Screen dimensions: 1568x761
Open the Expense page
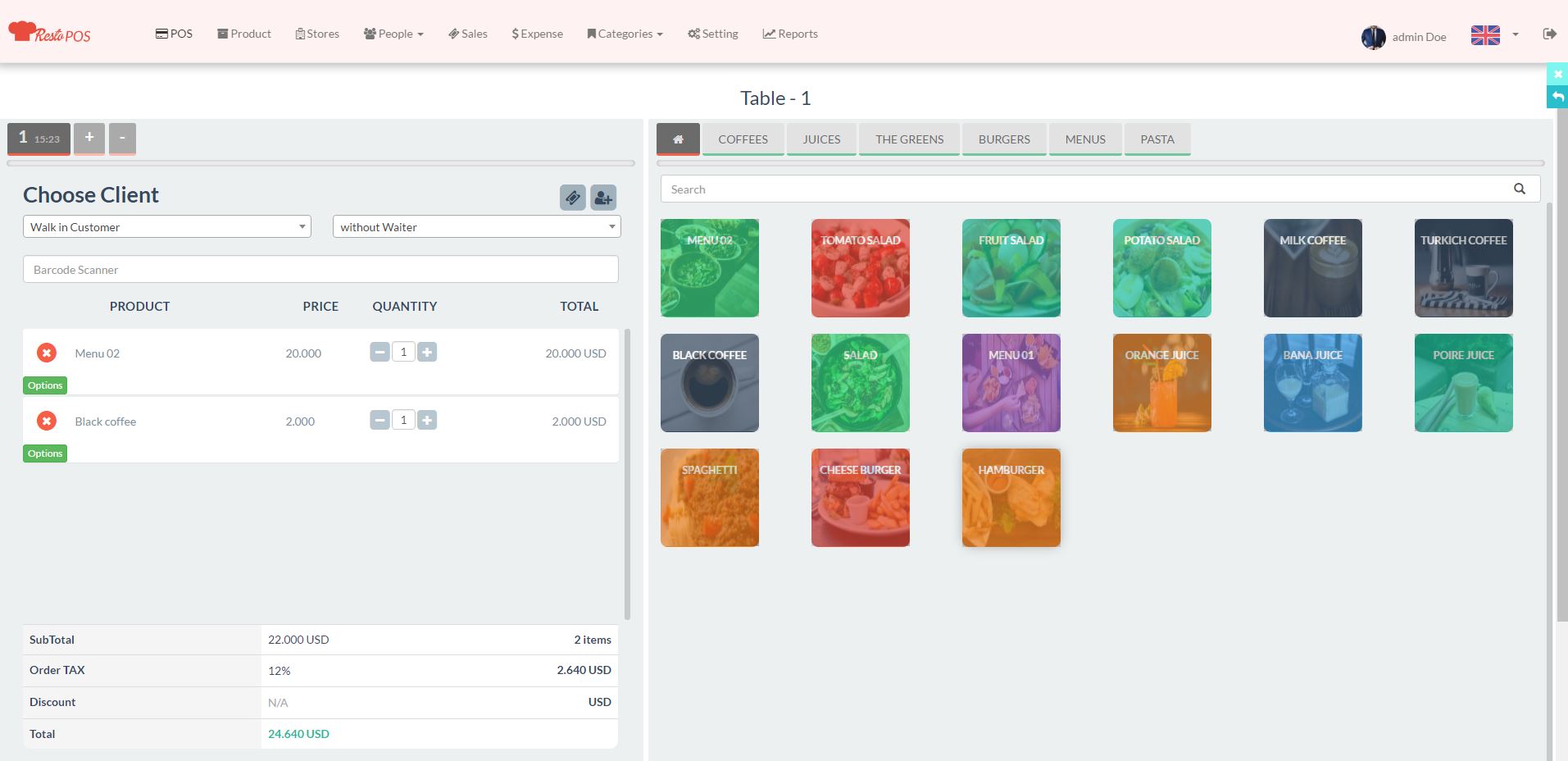click(538, 34)
